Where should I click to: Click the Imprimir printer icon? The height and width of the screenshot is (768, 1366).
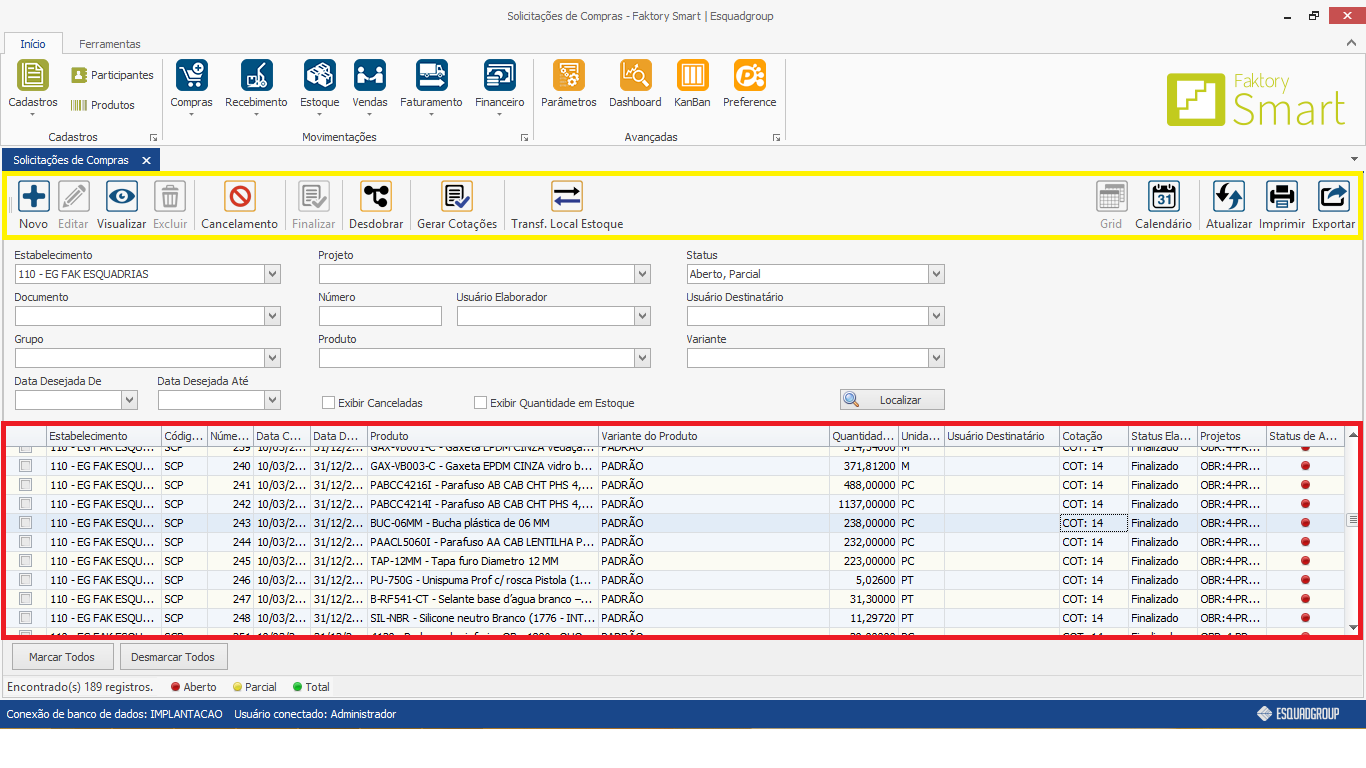click(1282, 197)
